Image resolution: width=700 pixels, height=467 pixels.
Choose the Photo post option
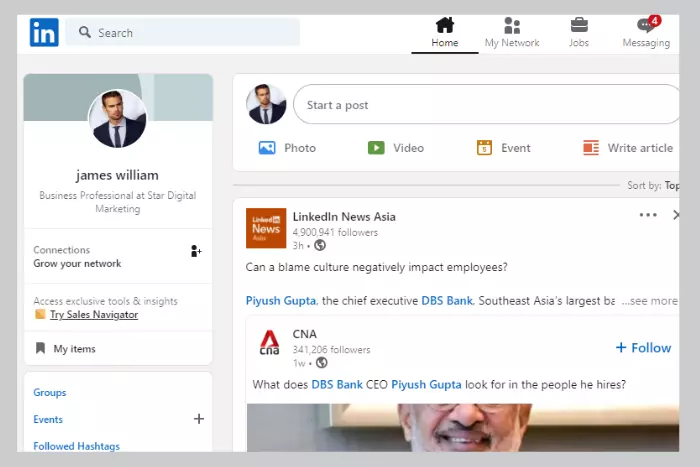coord(287,148)
